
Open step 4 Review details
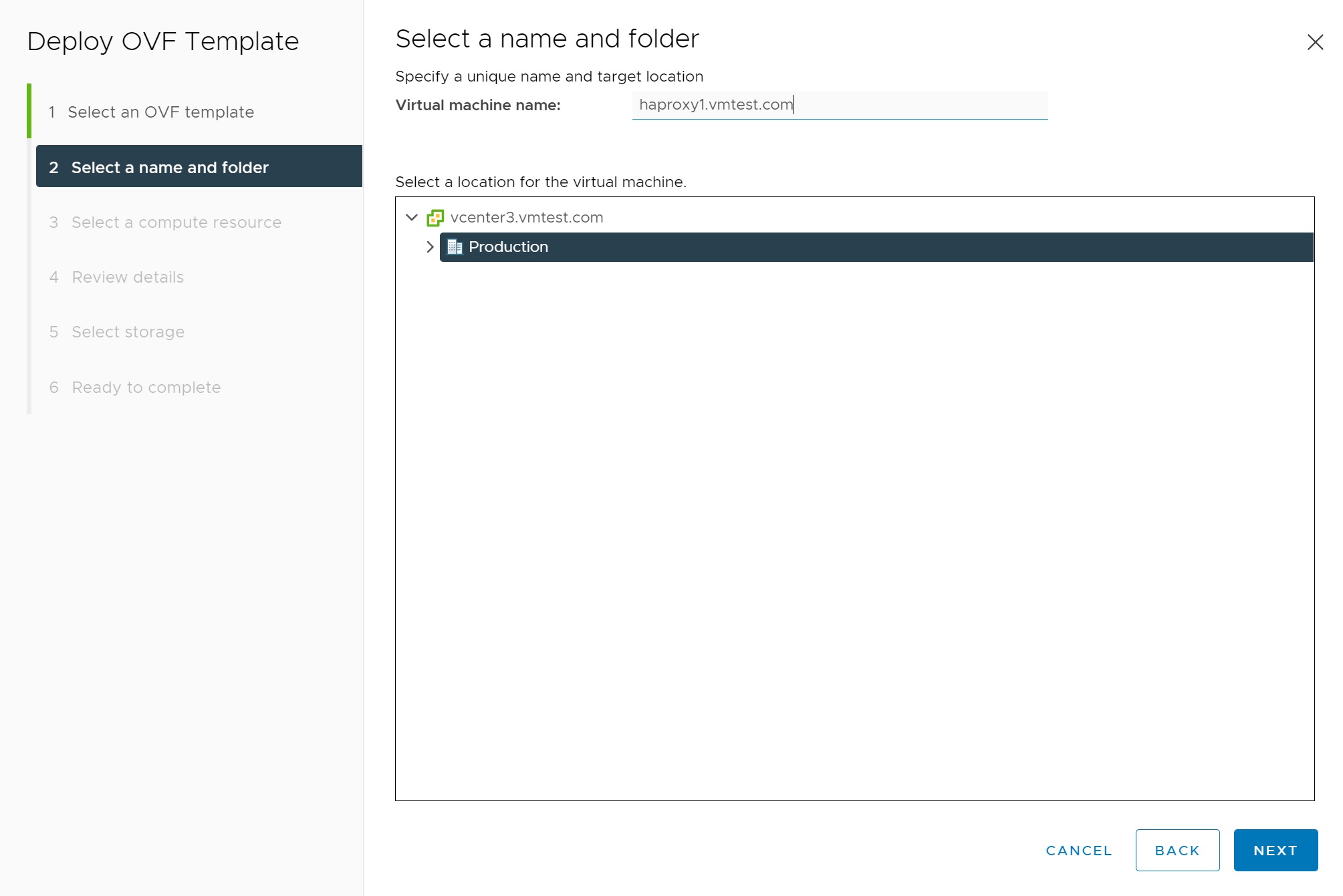(x=128, y=277)
